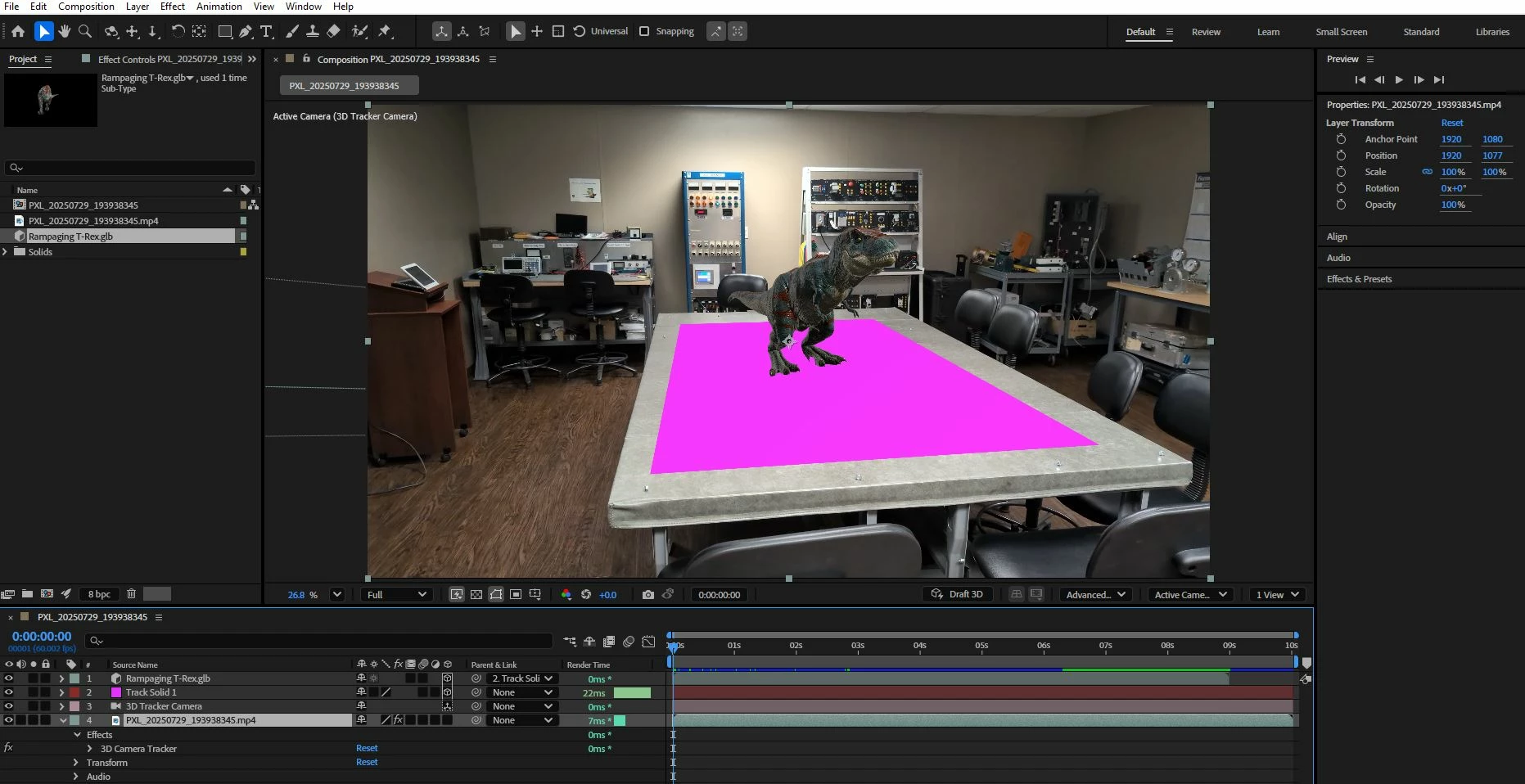Screen dimensions: 1525x784
Task: Hide the Rampaging T-Rex.glb layer
Action: click(9, 678)
